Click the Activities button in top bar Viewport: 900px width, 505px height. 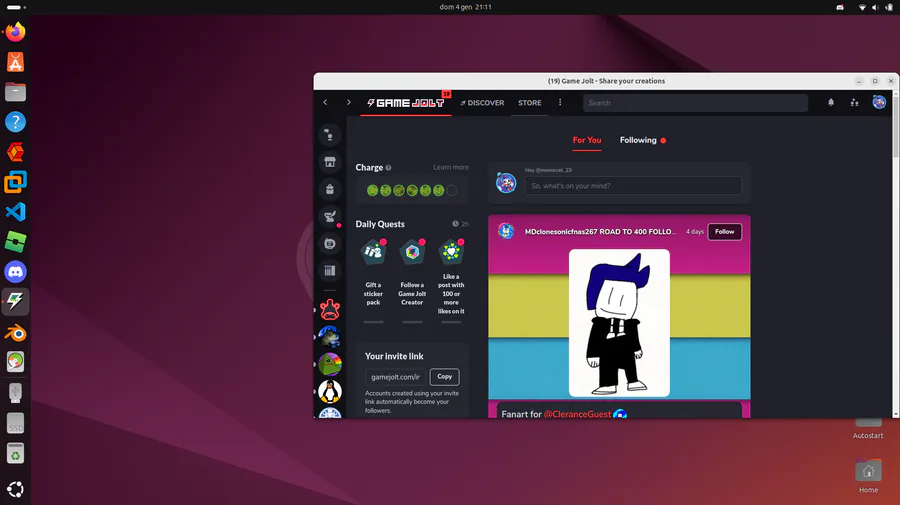click(16, 7)
